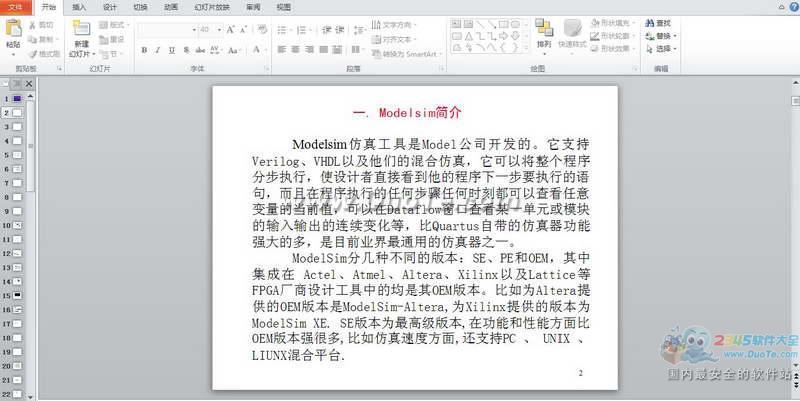Open the bullets list dropdown
This screenshot has width=800, height=401.
tap(284, 30)
